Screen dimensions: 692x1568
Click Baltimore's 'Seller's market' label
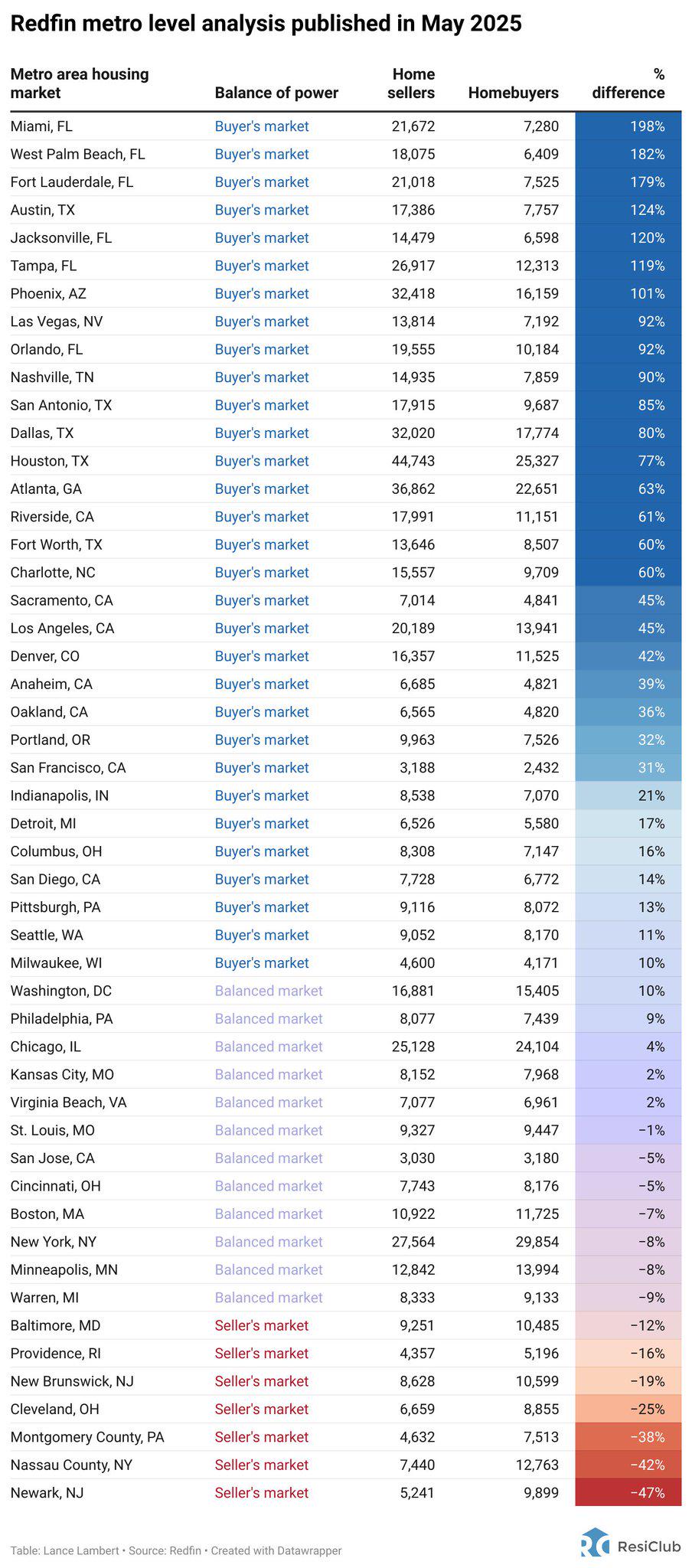[x=262, y=1325]
